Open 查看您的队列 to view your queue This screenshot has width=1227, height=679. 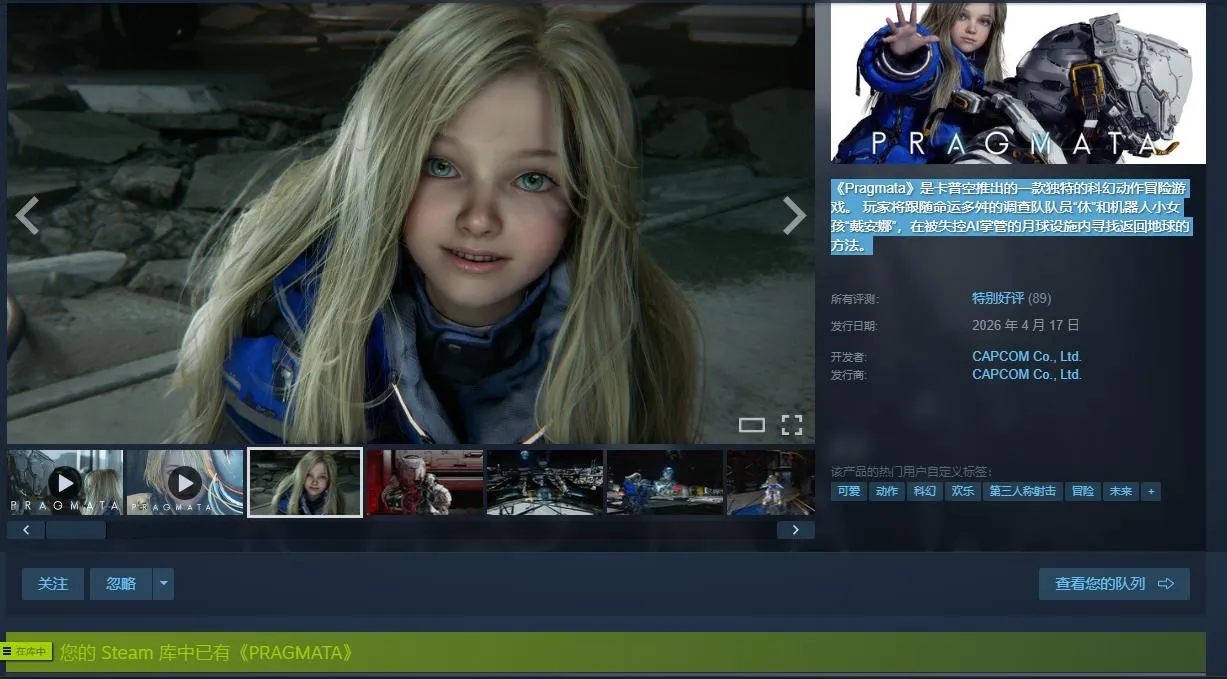(x=1114, y=584)
